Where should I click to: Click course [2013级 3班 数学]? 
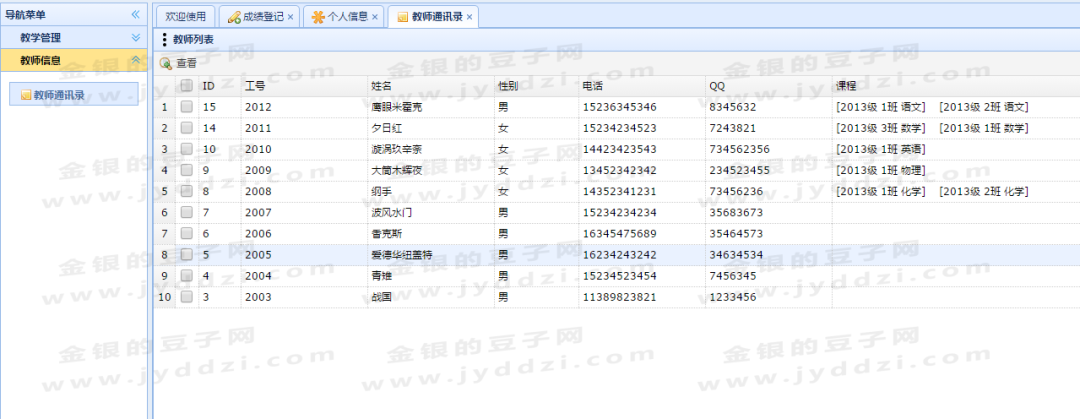pyautogui.click(x=881, y=128)
